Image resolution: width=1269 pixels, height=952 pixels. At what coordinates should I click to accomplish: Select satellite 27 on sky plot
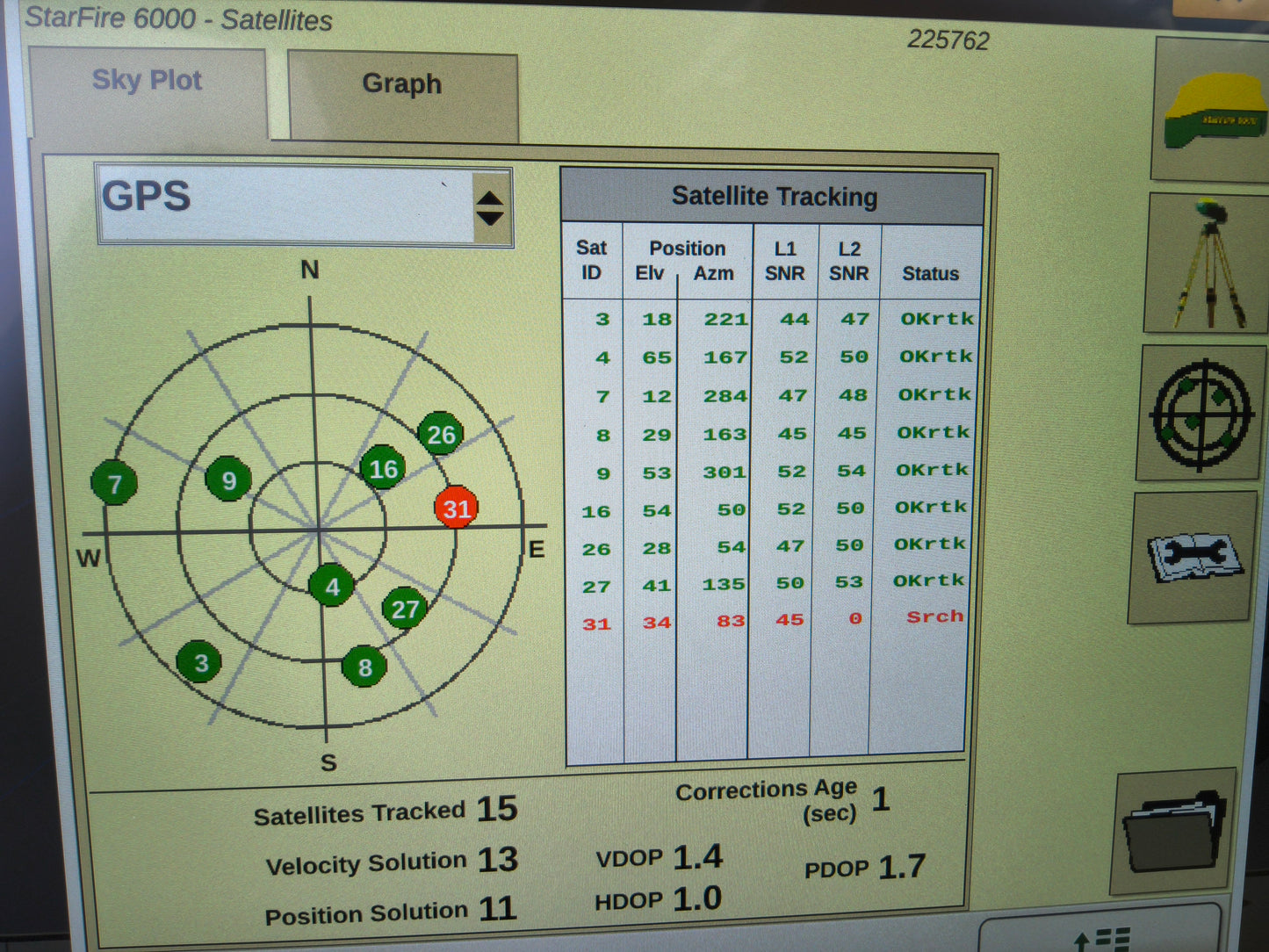pos(405,609)
